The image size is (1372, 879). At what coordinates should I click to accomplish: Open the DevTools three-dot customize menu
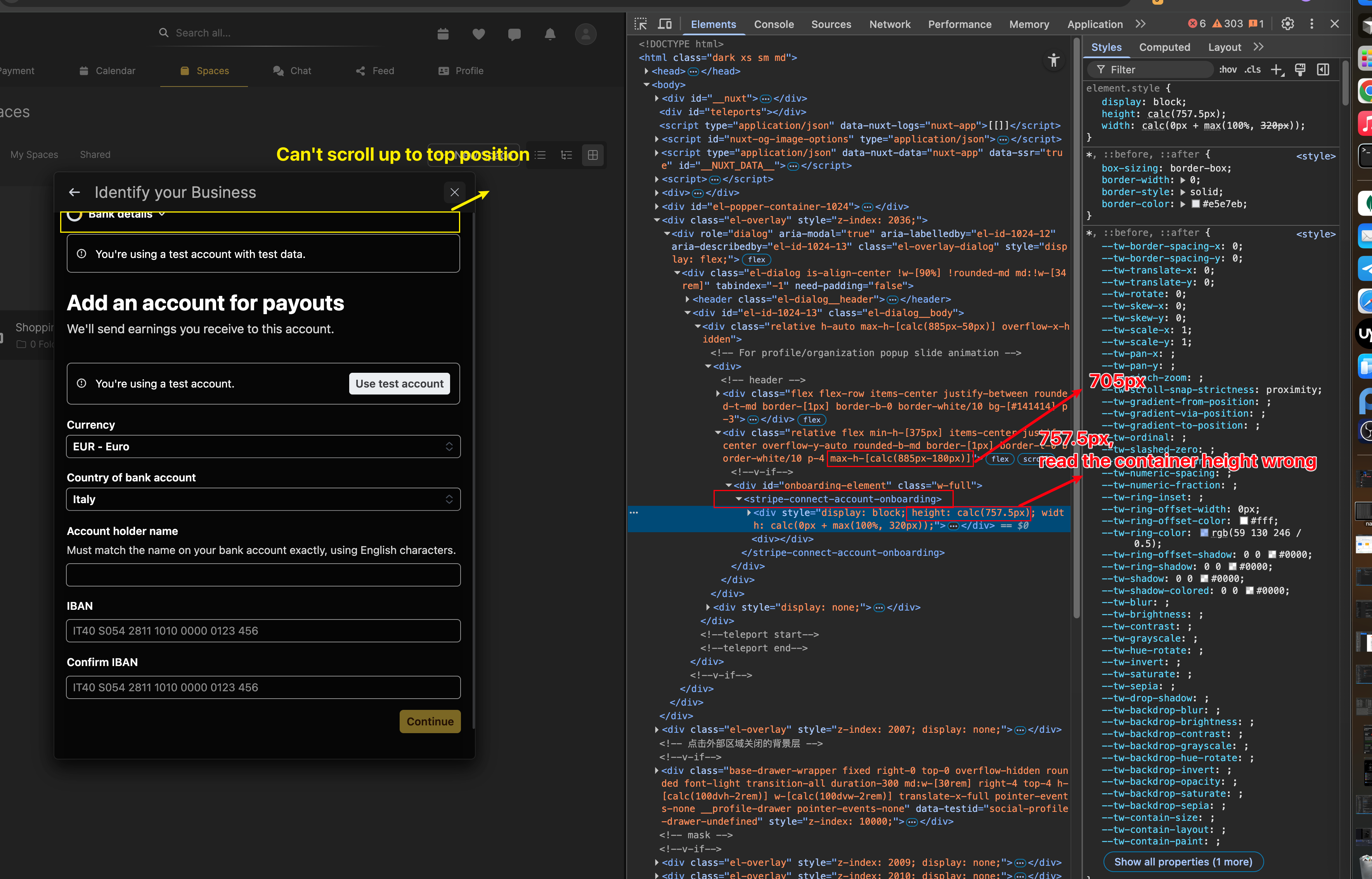(1311, 24)
